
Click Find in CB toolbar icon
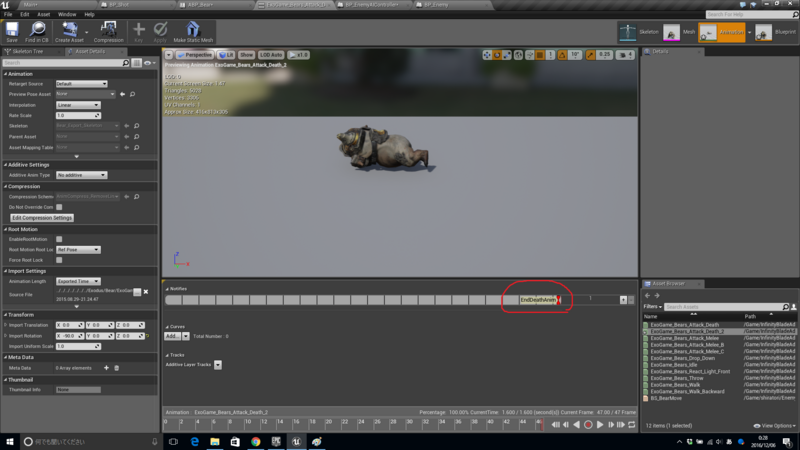point(37,32)
